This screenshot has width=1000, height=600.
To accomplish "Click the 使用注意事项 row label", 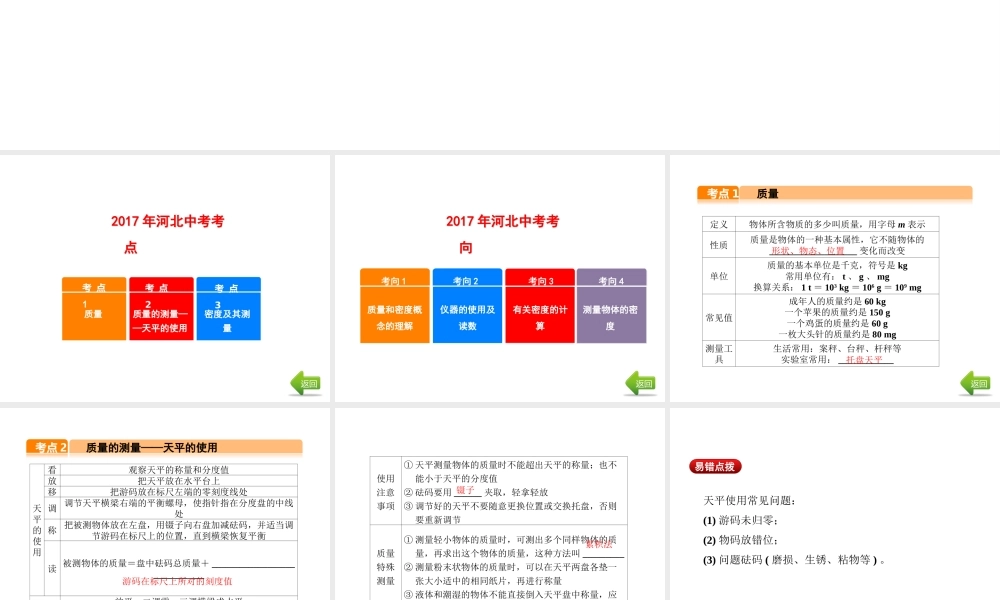I will coord(385,492).
